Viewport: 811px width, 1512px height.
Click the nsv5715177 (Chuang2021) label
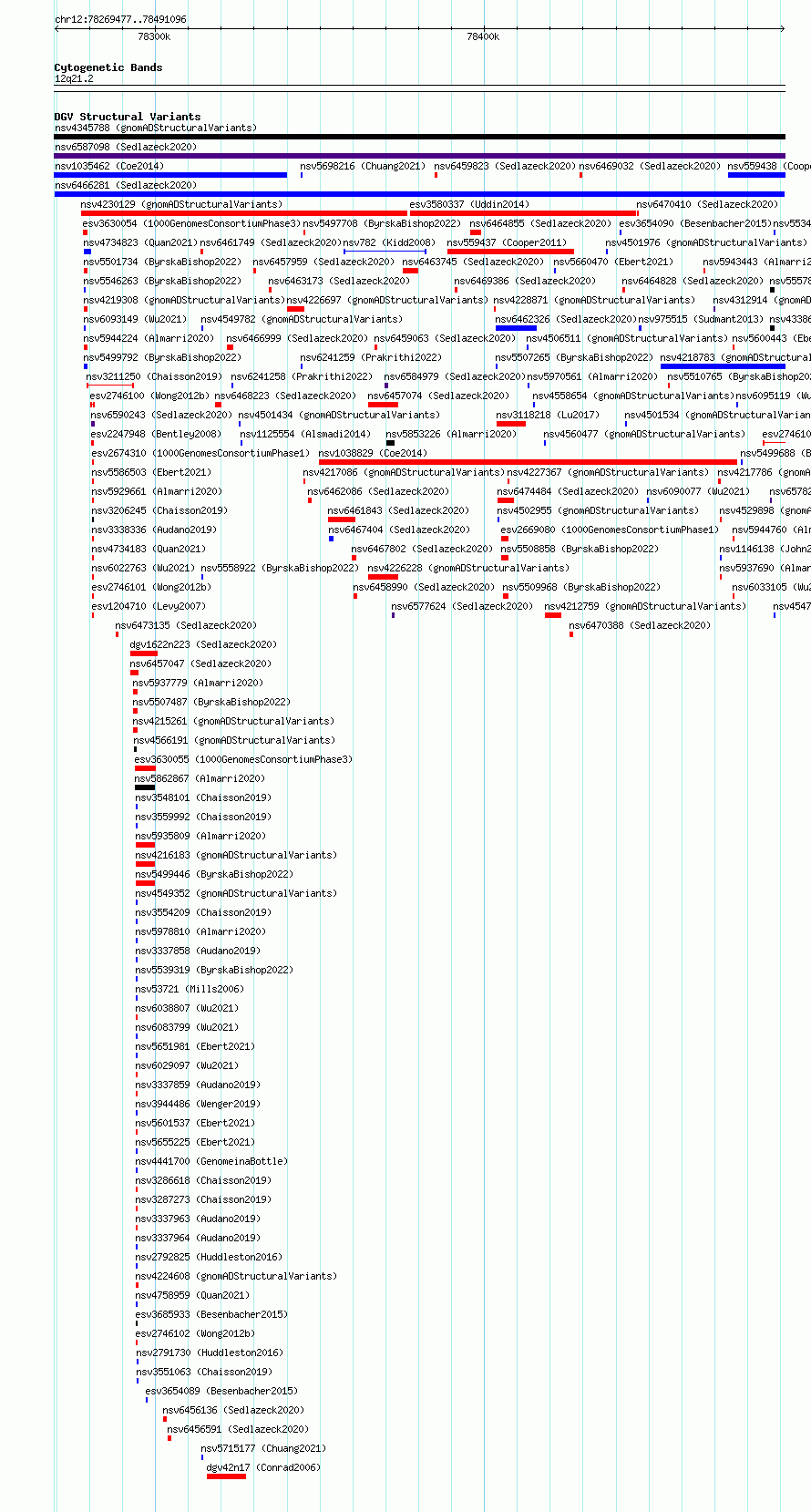(263, 1448)
